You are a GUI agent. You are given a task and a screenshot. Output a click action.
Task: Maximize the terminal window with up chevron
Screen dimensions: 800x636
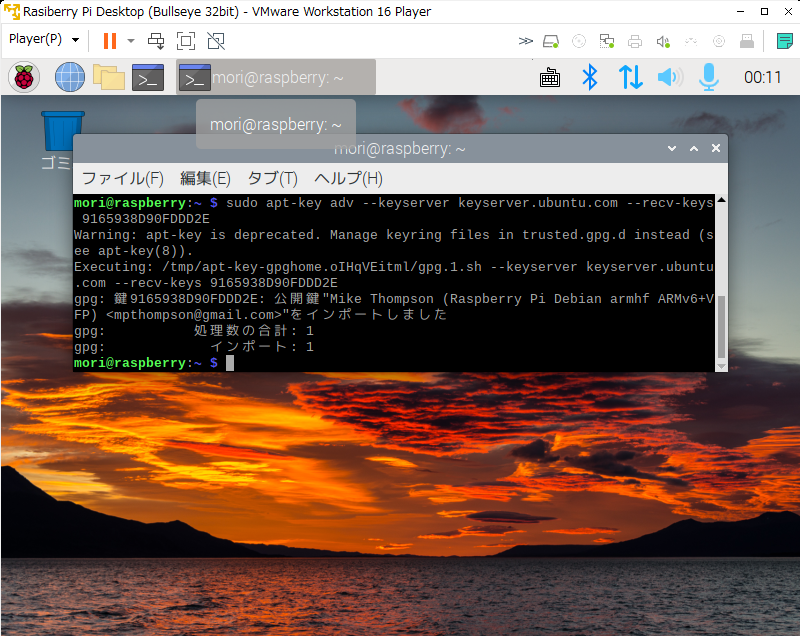tap(694, 148)
